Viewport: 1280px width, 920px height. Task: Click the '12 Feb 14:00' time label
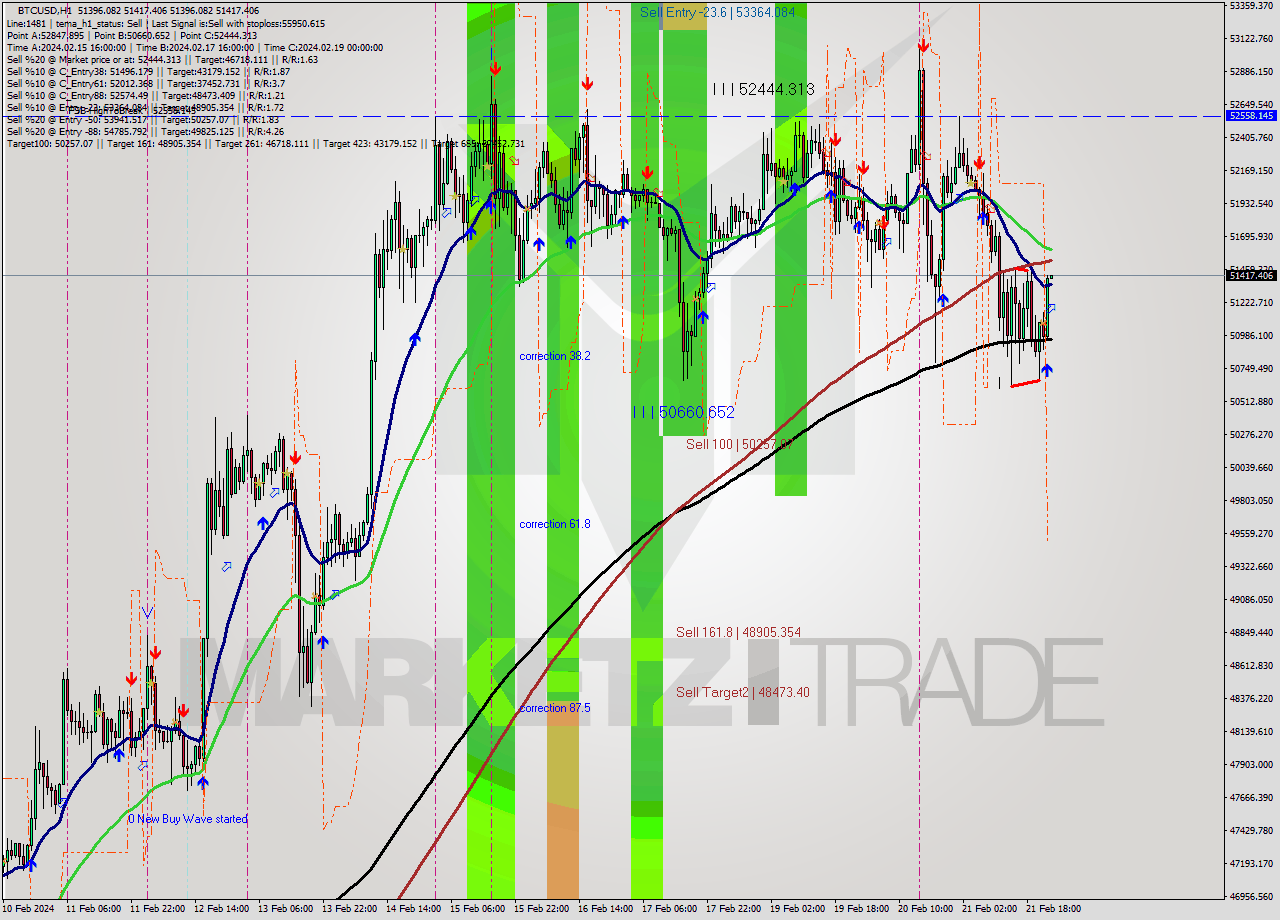(220, 909)
